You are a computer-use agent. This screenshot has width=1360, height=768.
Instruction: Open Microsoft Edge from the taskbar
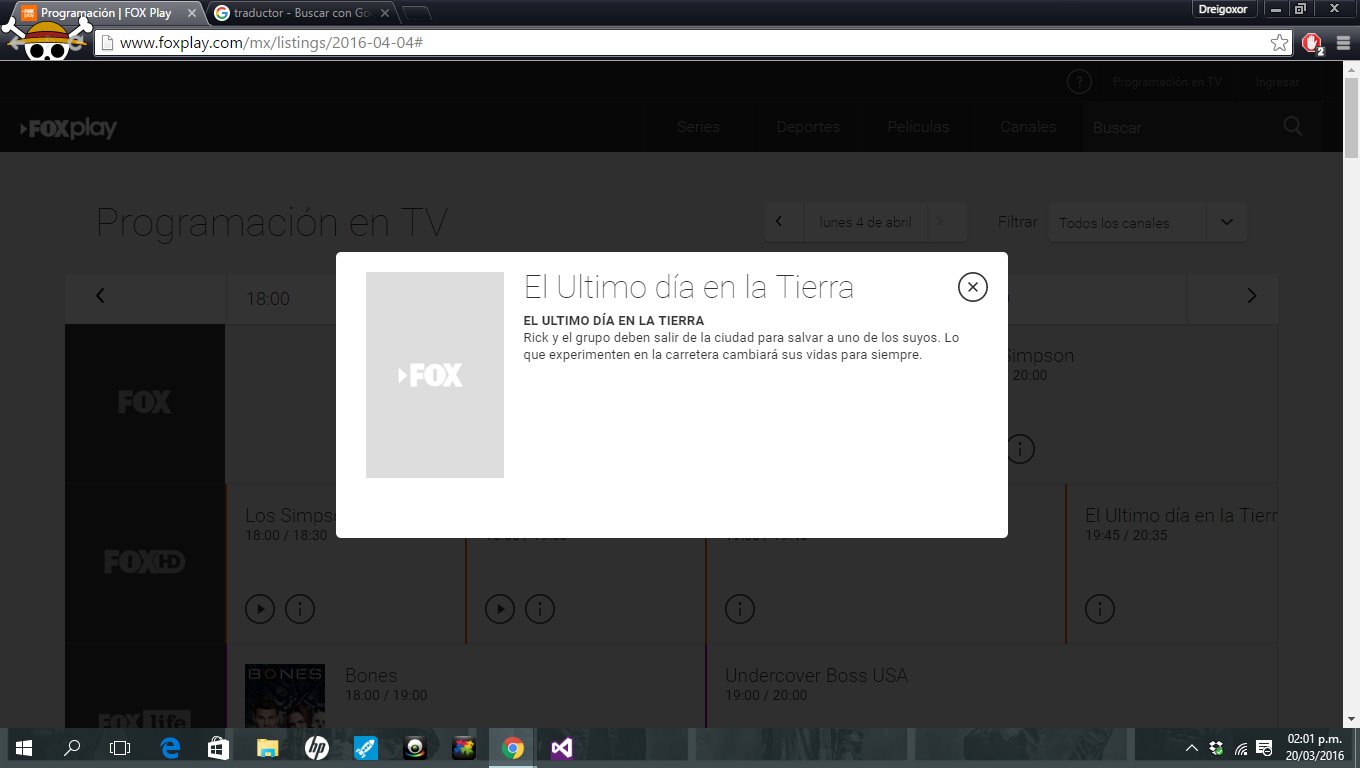pyautogui.click(x=170, y=748)
